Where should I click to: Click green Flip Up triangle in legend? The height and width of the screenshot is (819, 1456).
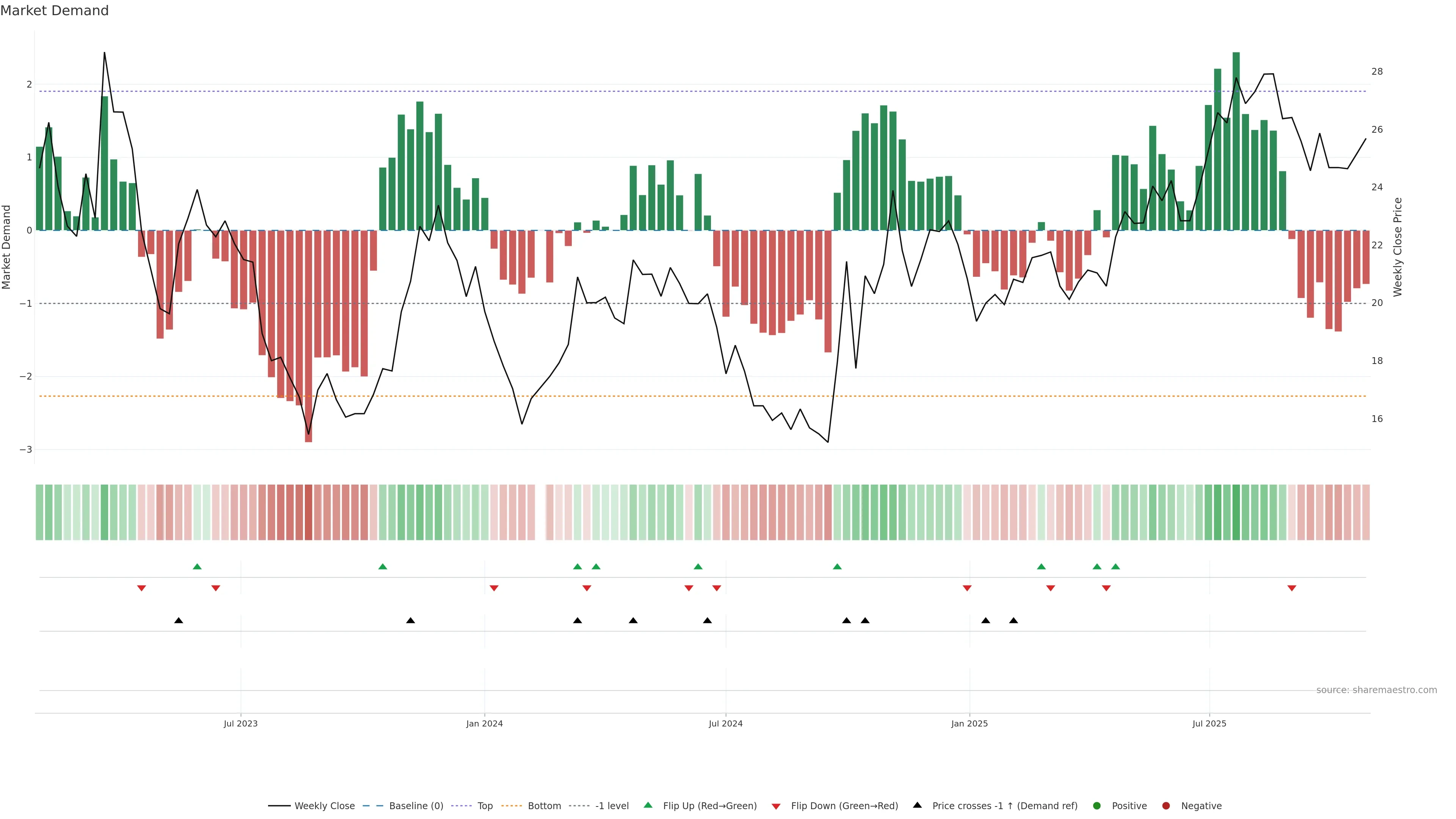click(648, 805)
